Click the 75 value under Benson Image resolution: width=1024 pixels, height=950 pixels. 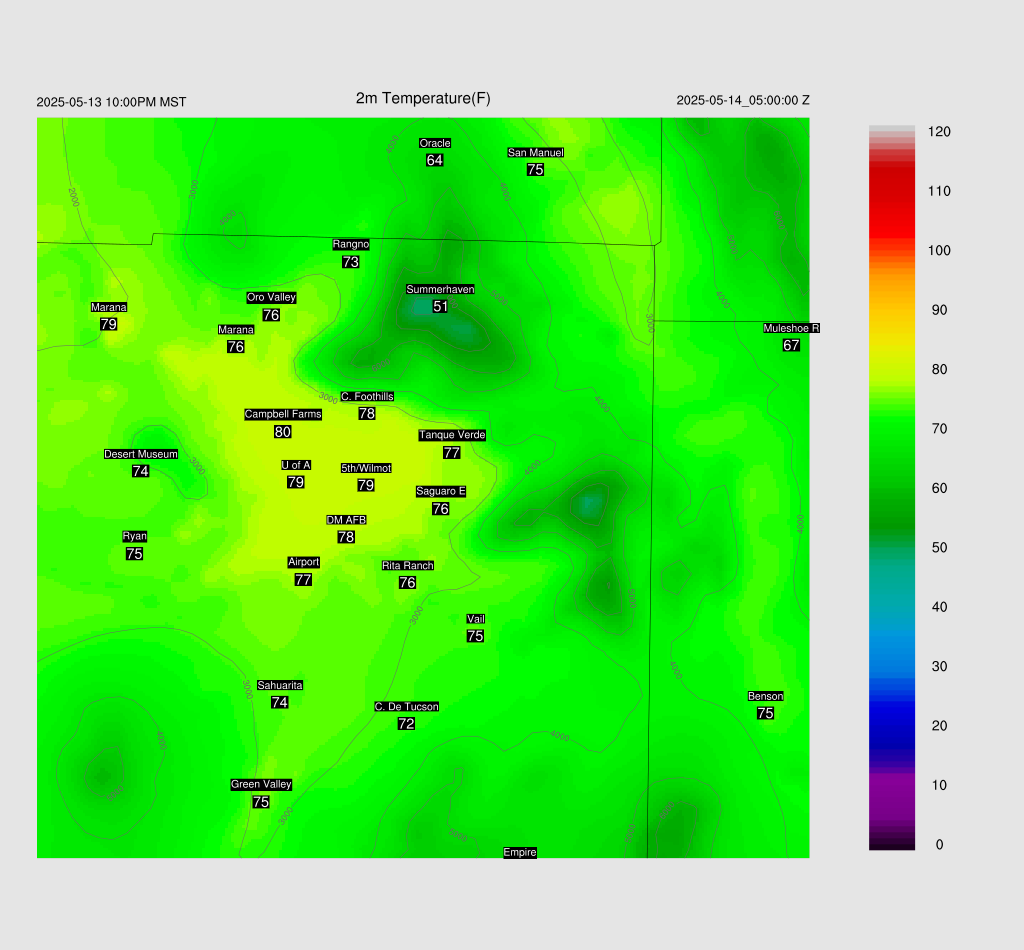[x=765, y=713]
